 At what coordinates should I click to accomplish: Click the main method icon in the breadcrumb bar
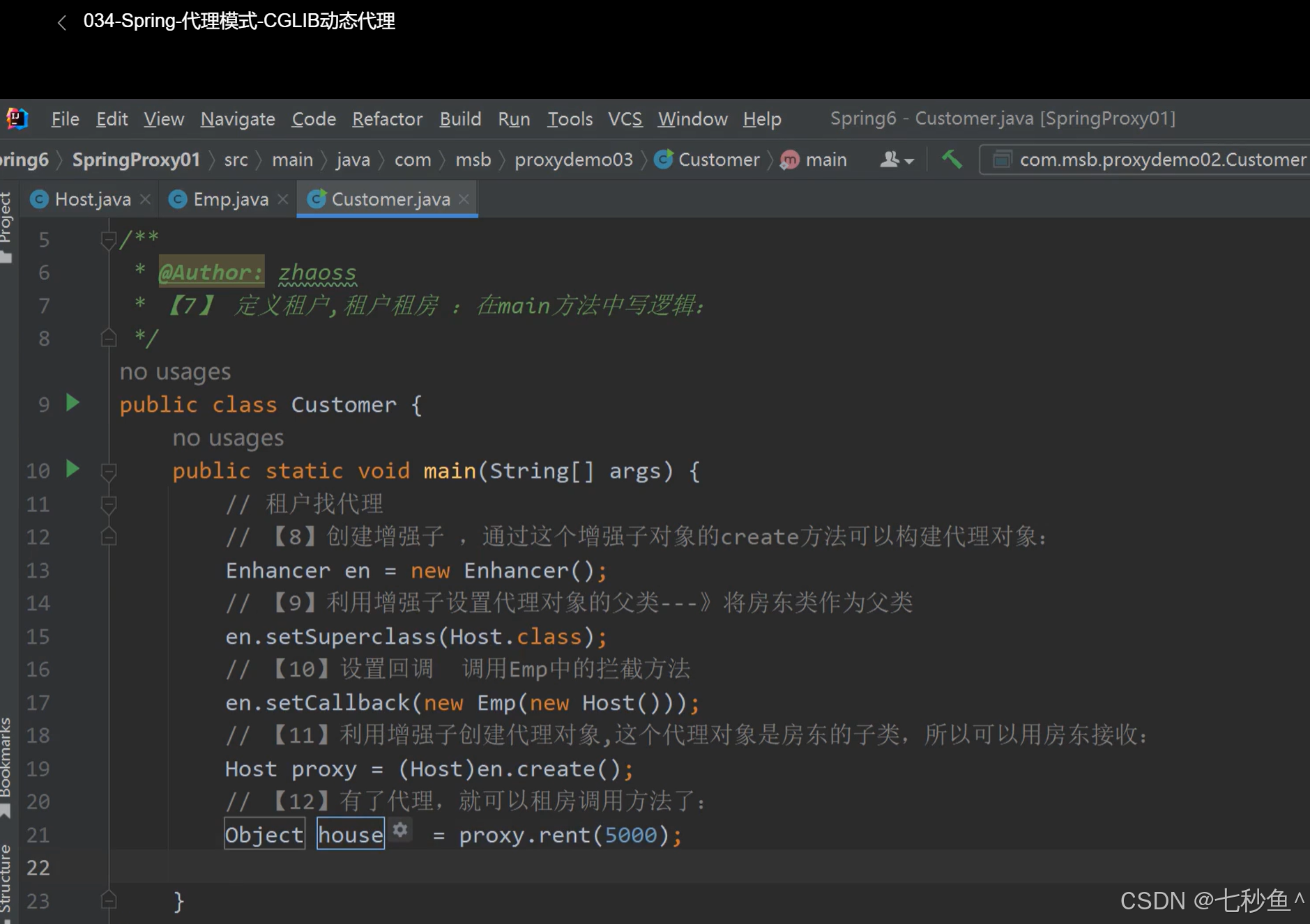[x=789, y=159]
